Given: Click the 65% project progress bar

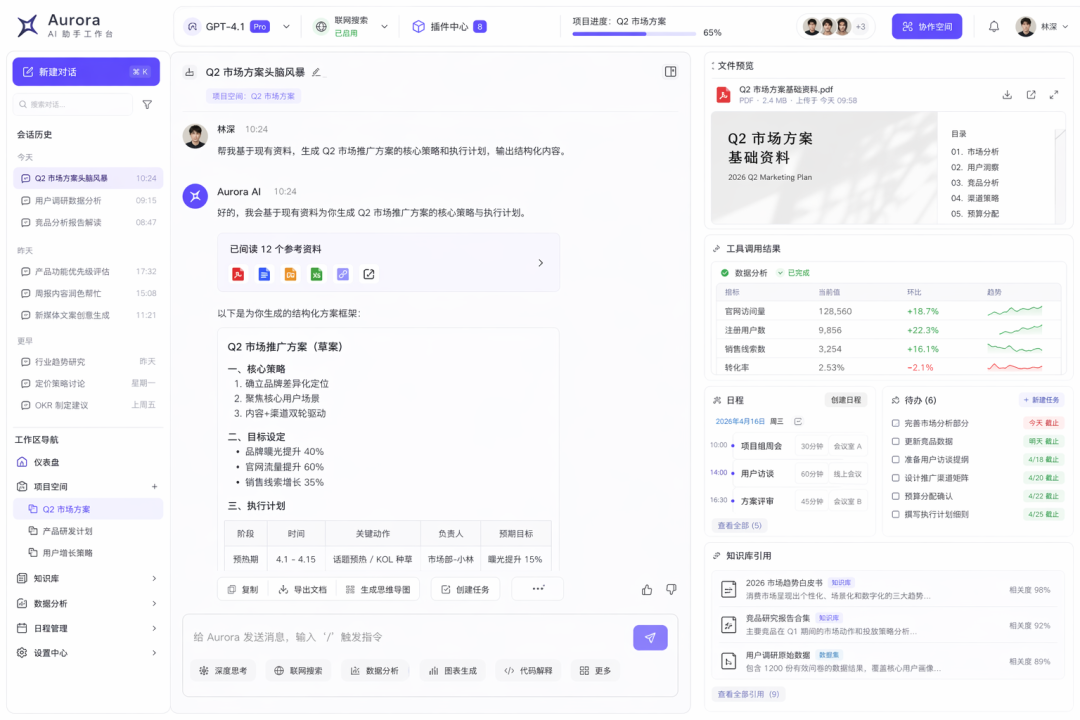Looking at the screenshot, I should click(633, 33).
